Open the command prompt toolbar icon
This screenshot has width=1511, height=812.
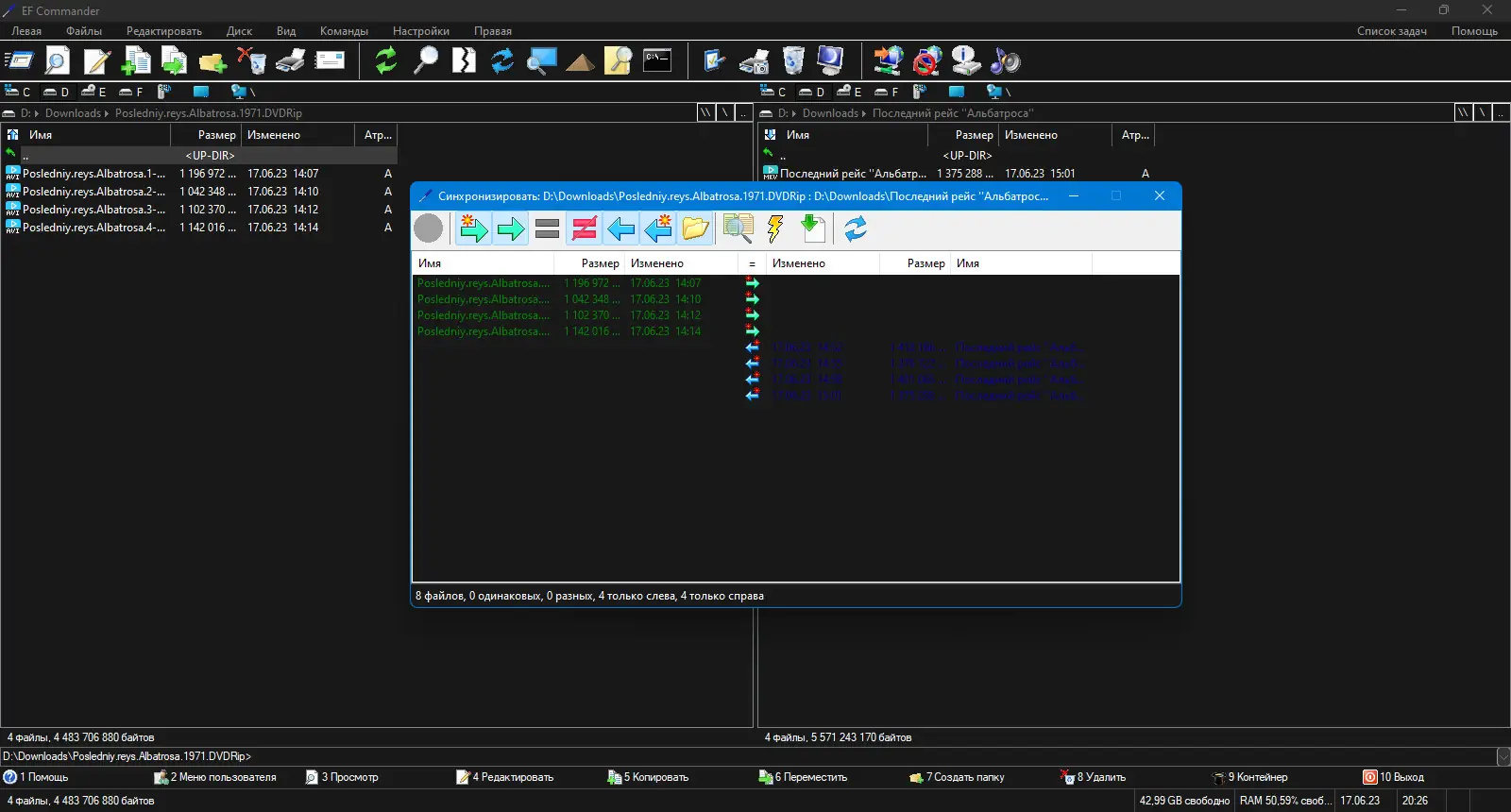click(x=657, y=61)
